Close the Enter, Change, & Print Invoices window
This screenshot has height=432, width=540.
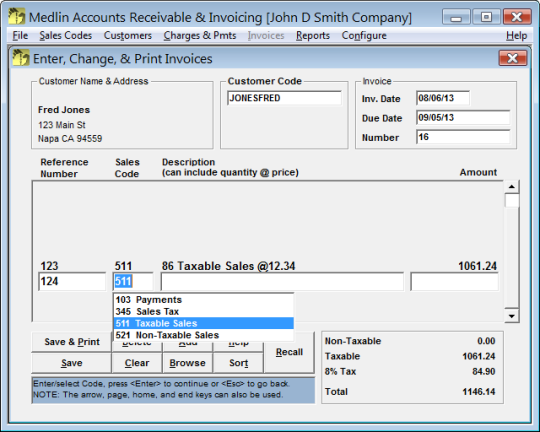pyautogui.click(x=512, y=58)
